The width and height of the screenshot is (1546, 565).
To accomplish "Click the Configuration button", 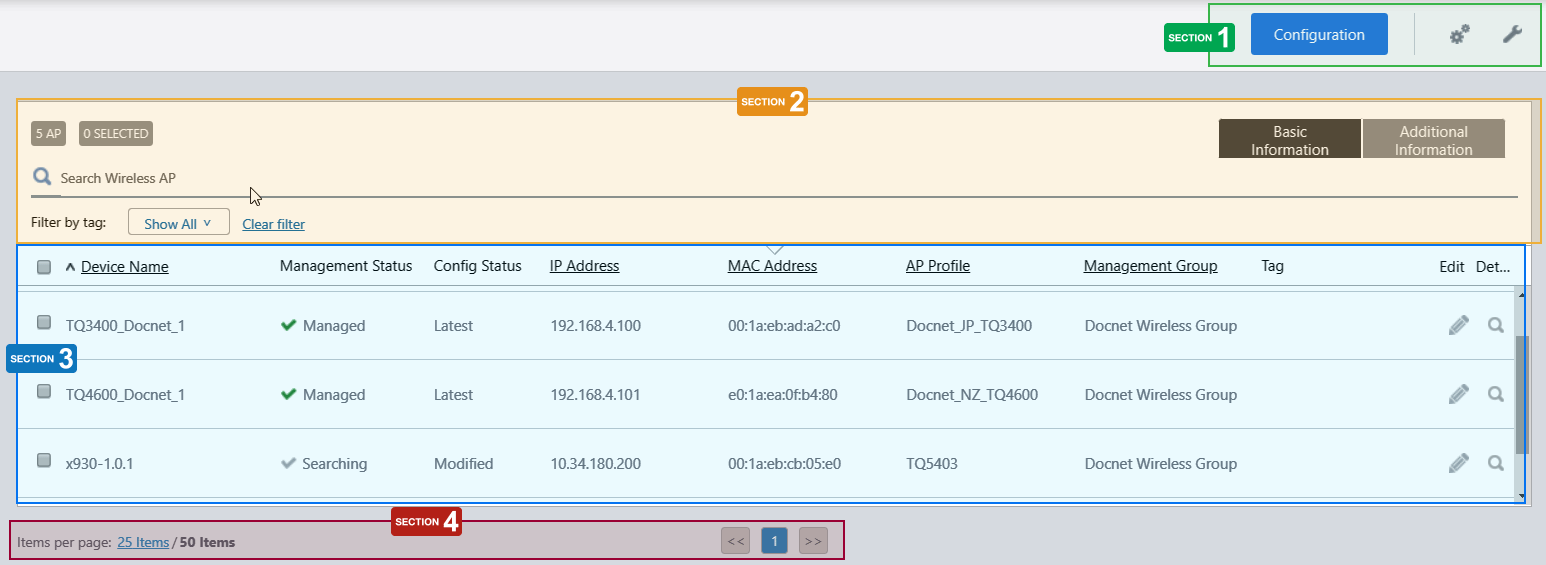I will point(1318,35).
